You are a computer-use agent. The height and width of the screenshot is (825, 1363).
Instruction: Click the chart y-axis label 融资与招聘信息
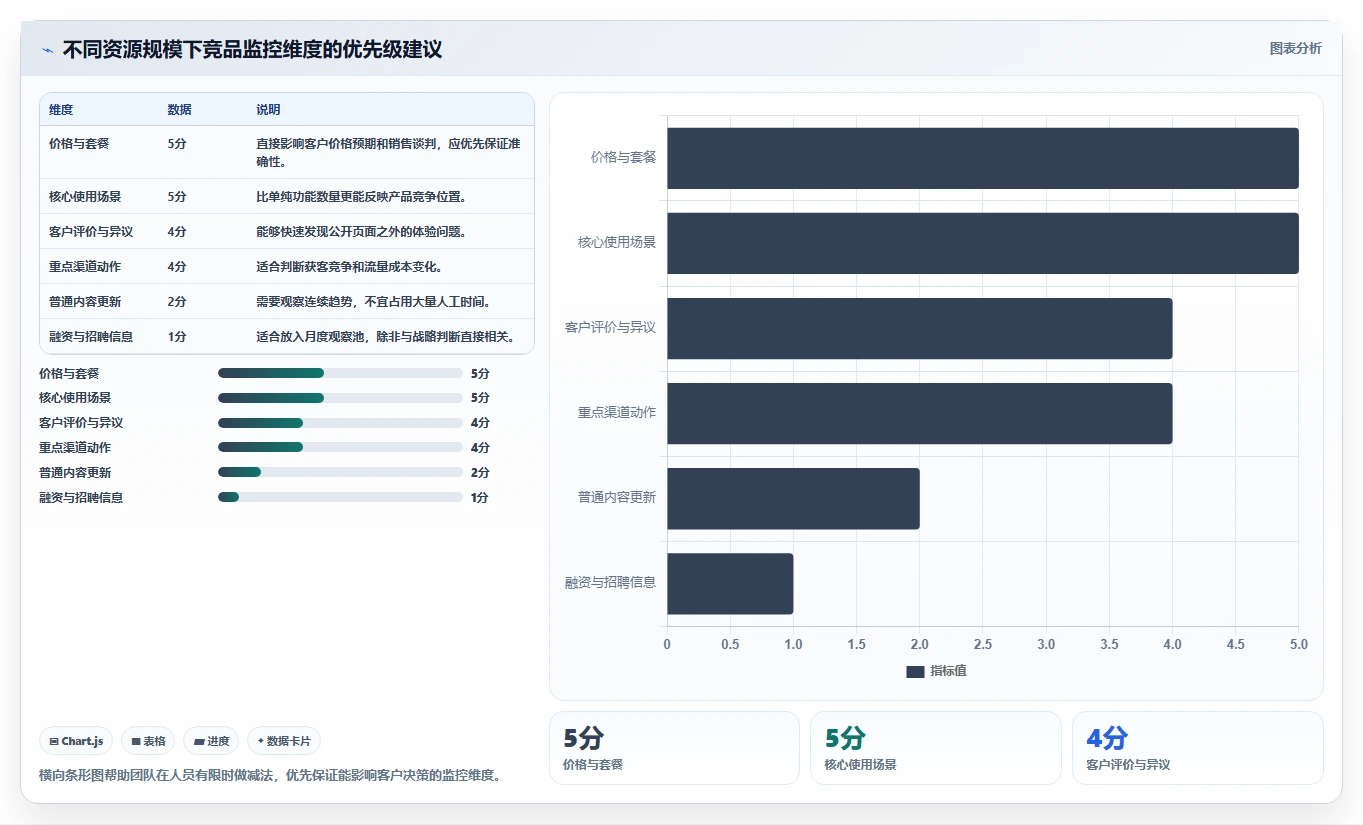pyautogui.click(x=610, y=582)
